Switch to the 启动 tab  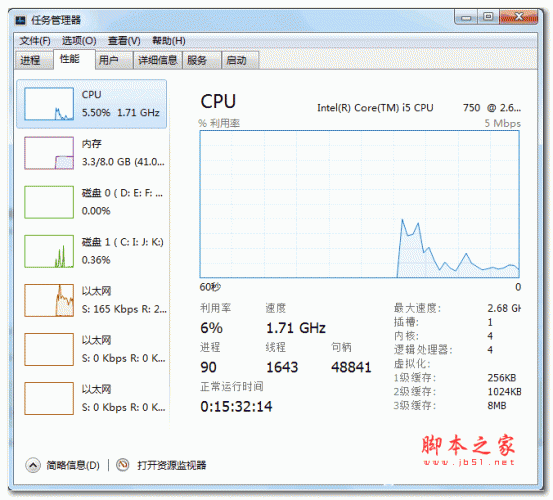[240, 60]
